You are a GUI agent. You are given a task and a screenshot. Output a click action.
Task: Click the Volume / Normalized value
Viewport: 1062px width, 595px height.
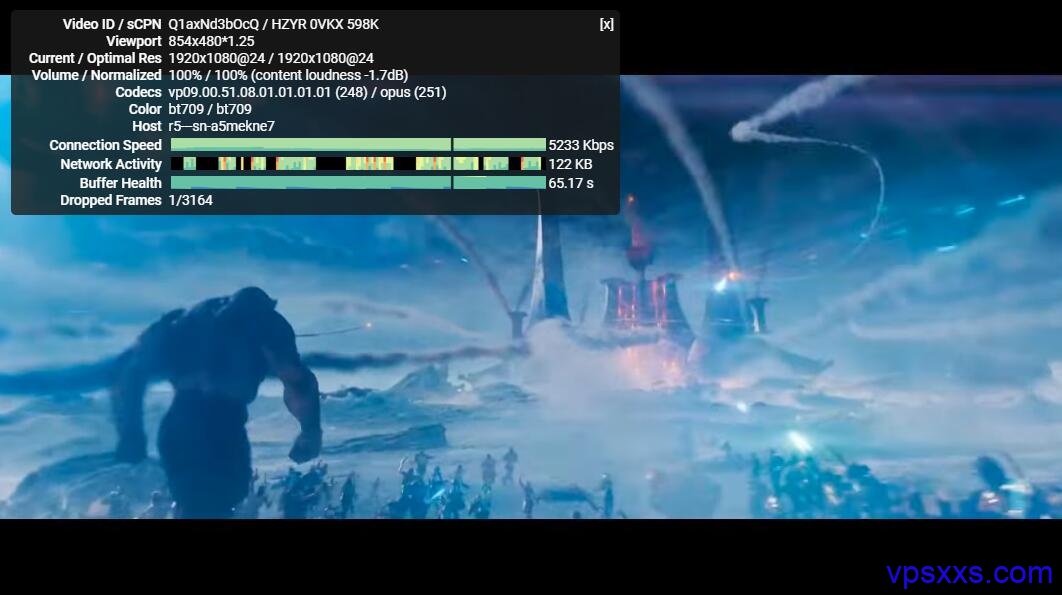click(x=289, y=75)
